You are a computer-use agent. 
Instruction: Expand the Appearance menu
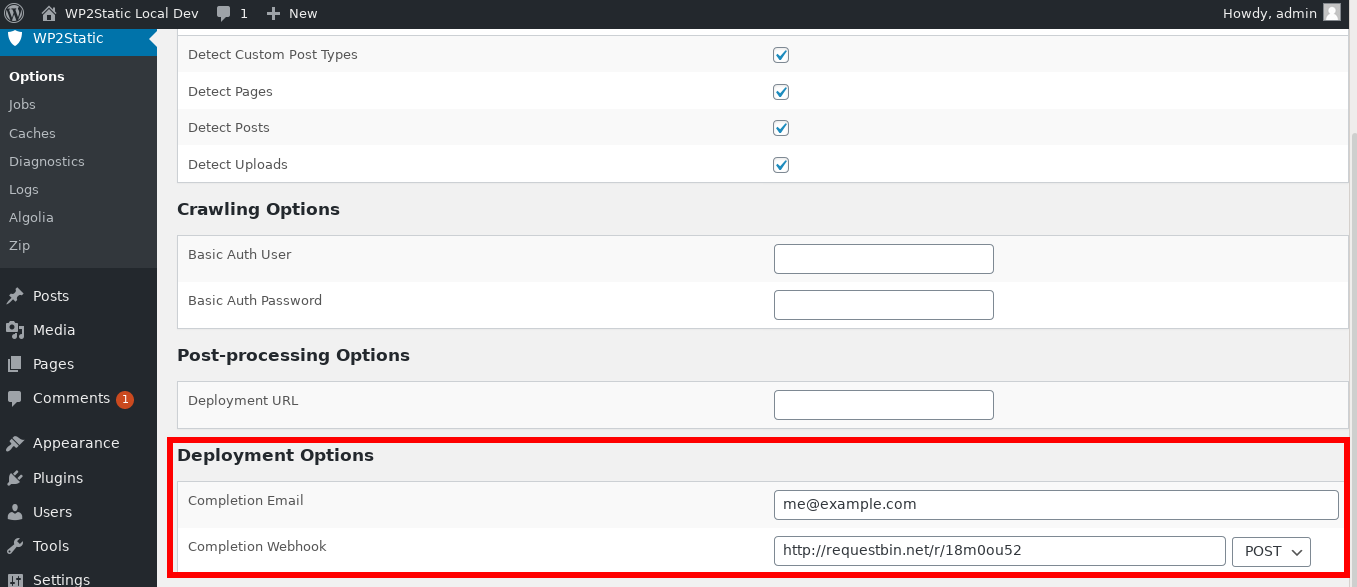77,442
